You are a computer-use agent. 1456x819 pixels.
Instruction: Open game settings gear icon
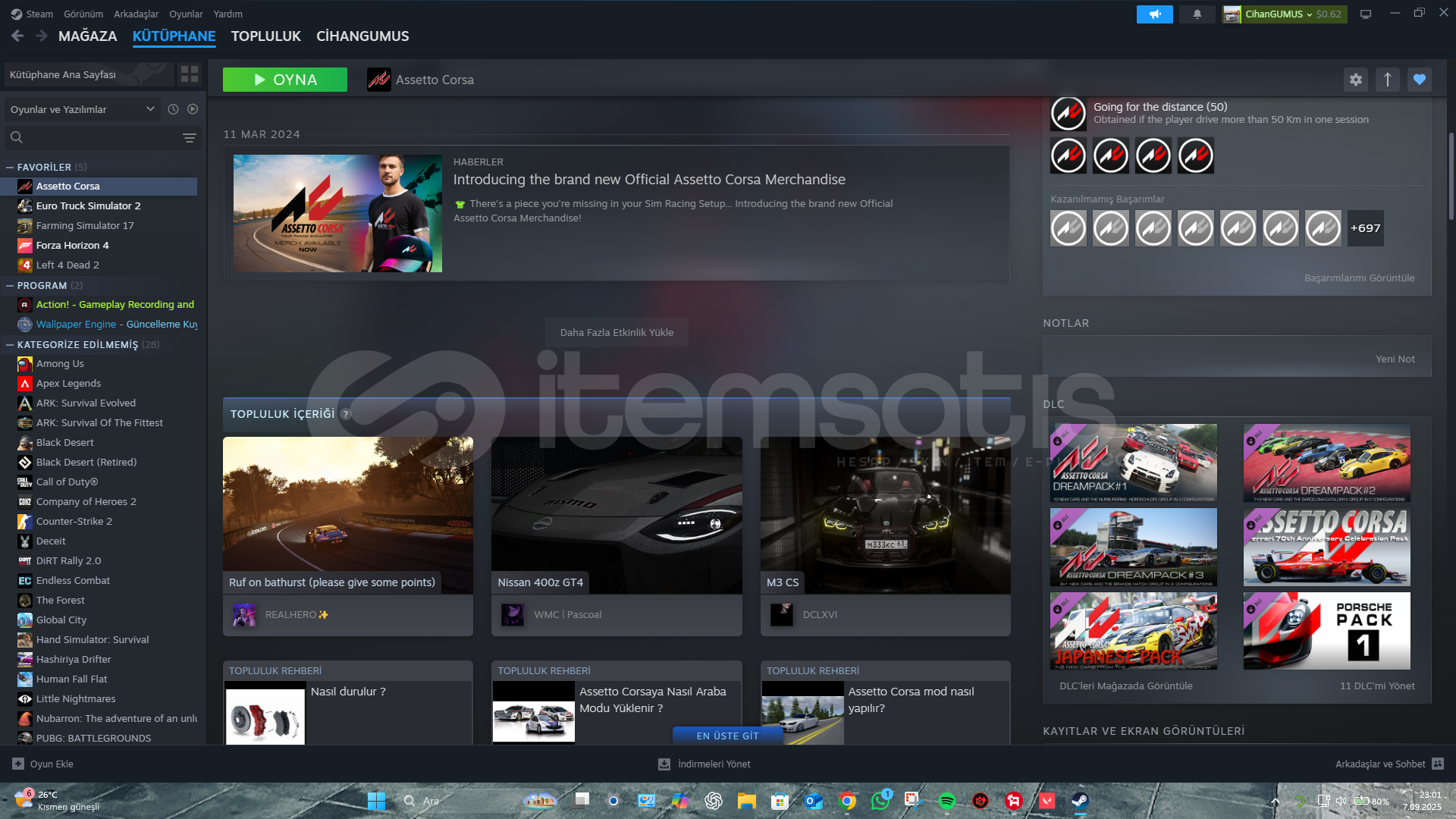coord(1355,80)
